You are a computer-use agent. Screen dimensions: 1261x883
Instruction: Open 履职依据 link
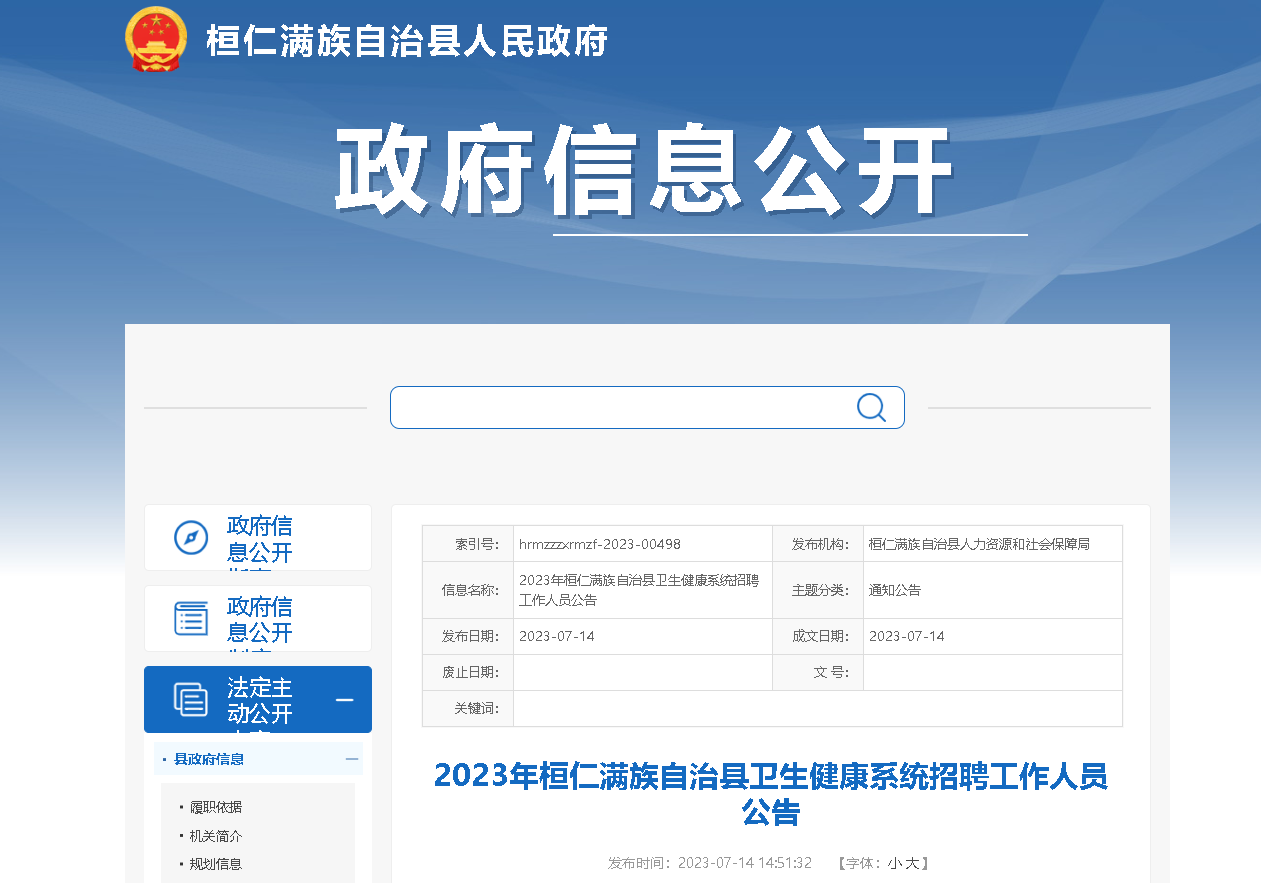click(216, 807)
